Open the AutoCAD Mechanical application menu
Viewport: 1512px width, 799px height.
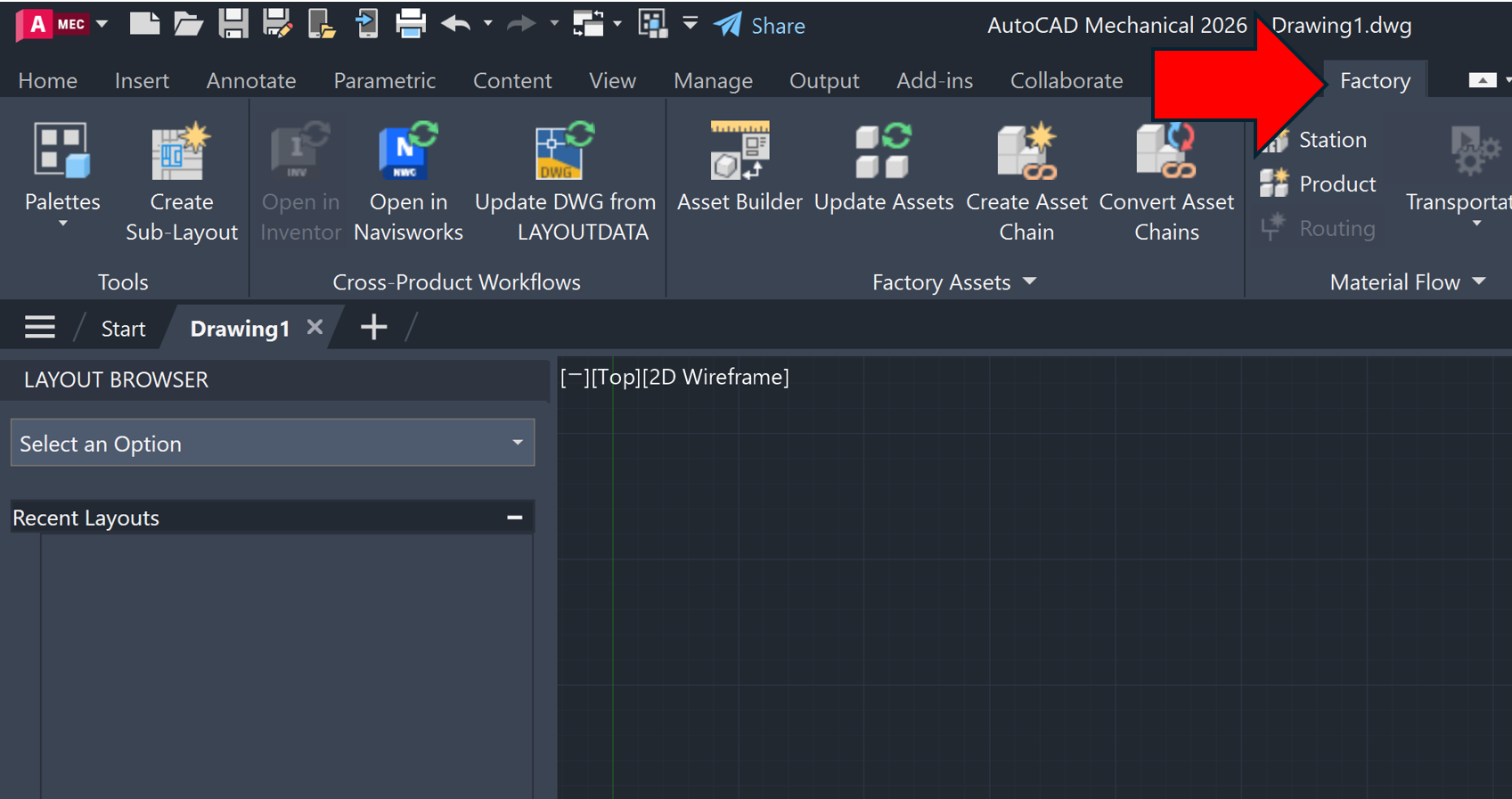(61, 24)
